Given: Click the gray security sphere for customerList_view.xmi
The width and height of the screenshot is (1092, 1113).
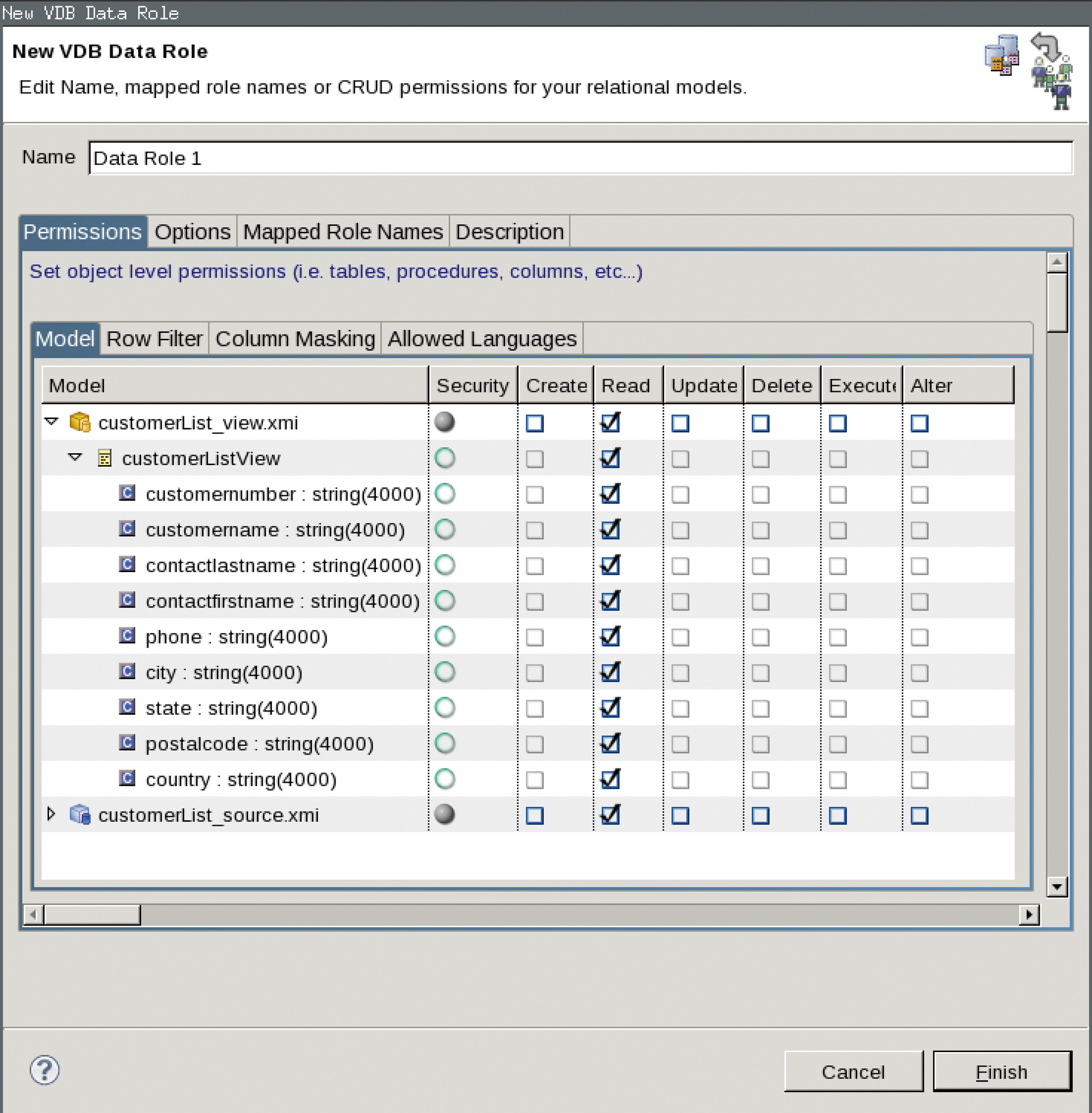Looking at the screenshot, I should click(x=445, y=422).
